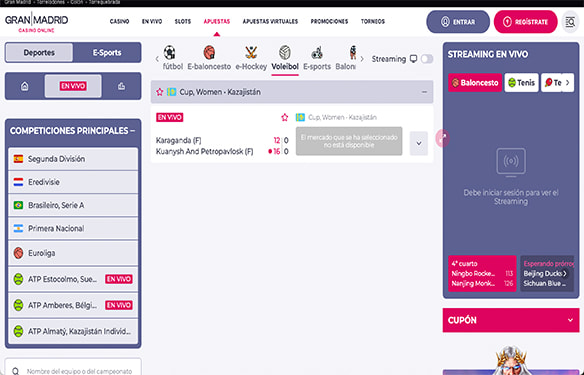Screen dimensions: 584x375
Task: Open the promotional character banner thumbnail
Action: point(511,360)
